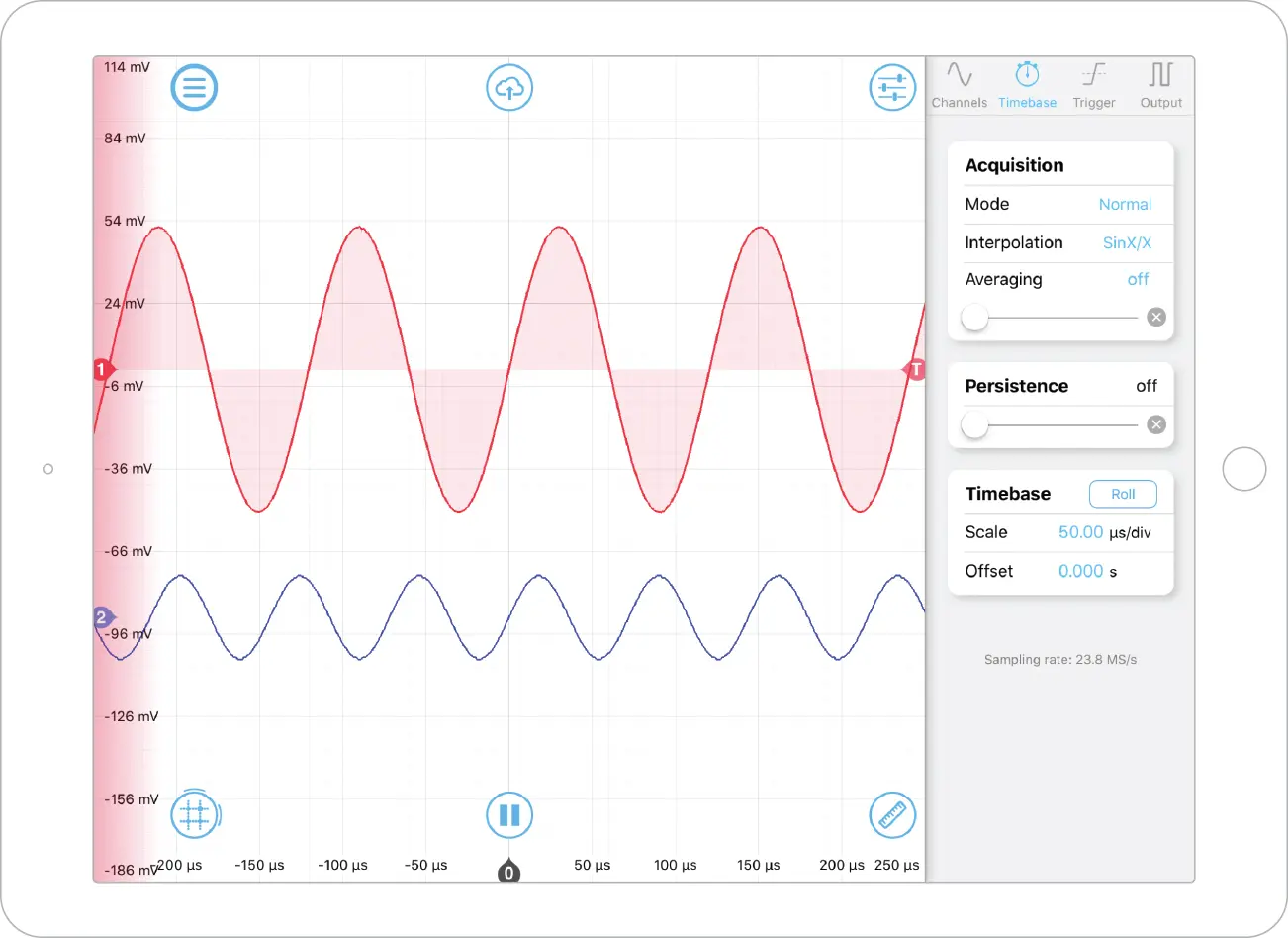Open the cursors grid icon
Image resolution: width=1288 pixels, height=938 pixels.
click(x=195, y=816)
